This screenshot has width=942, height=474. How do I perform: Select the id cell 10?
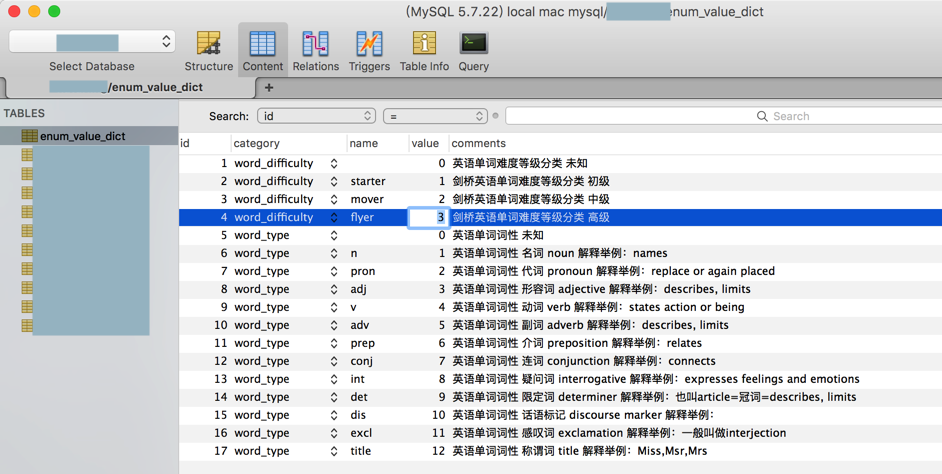(x=221, y=326)
